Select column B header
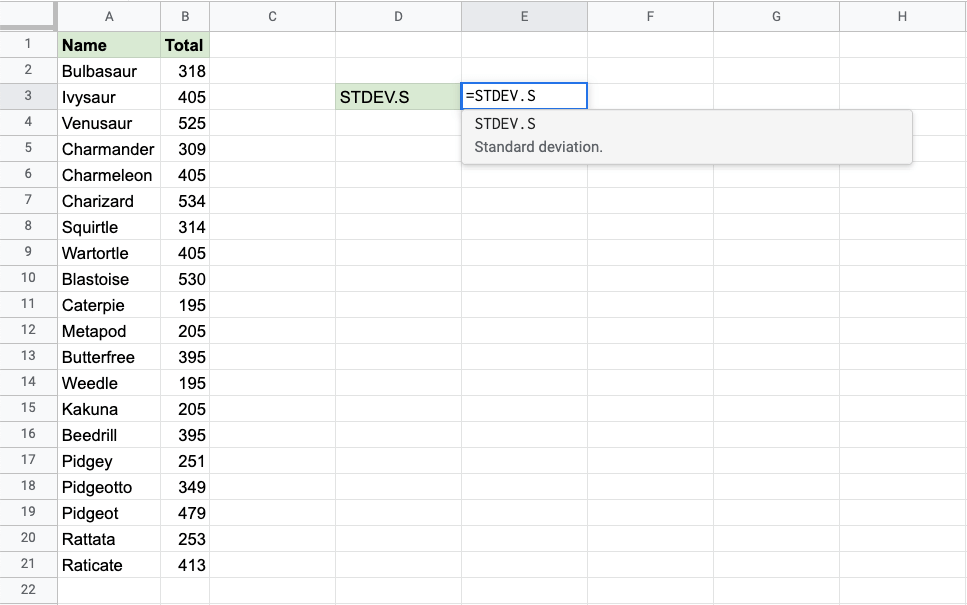Image resolution: width=967 pixels, height=605 pixels. [x=185, y=16]
